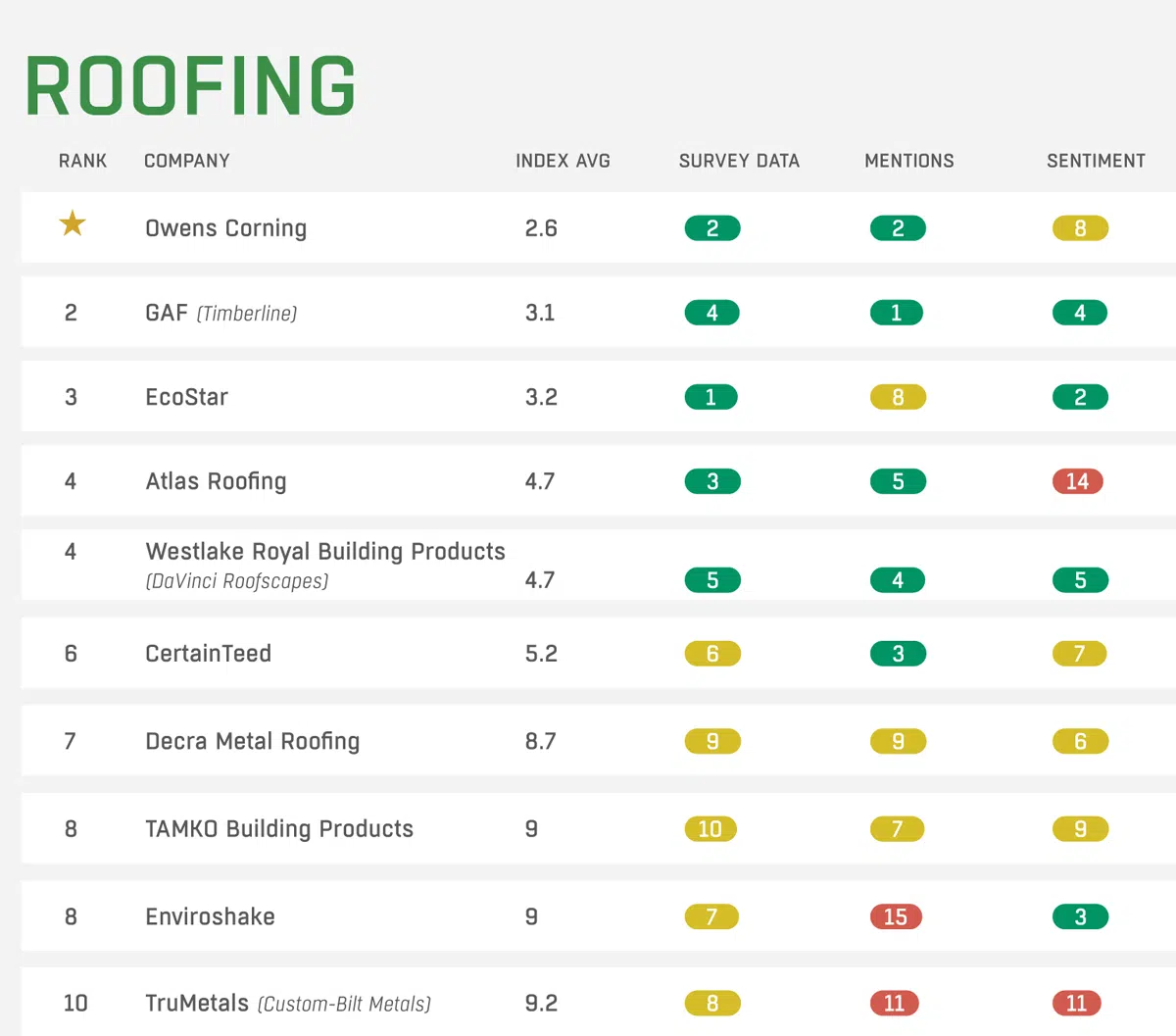
Task: Click the COMPANY column header
Action: point(187,161)
